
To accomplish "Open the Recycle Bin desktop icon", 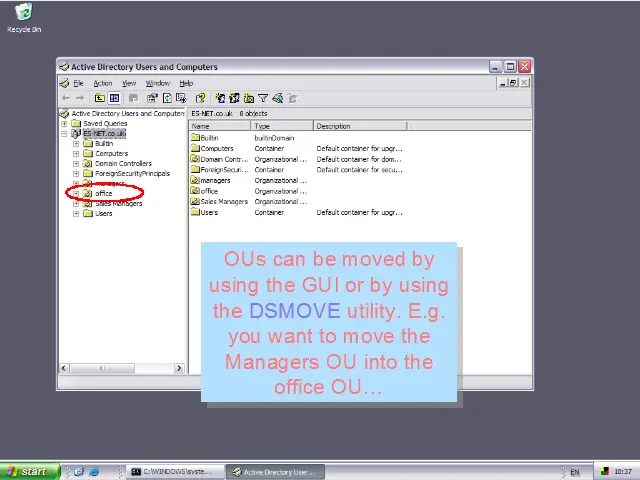I will (23, 14).
